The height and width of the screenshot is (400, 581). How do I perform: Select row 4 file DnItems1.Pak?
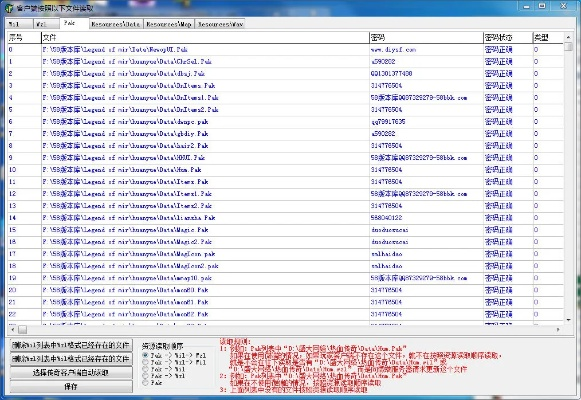(130, 98)
